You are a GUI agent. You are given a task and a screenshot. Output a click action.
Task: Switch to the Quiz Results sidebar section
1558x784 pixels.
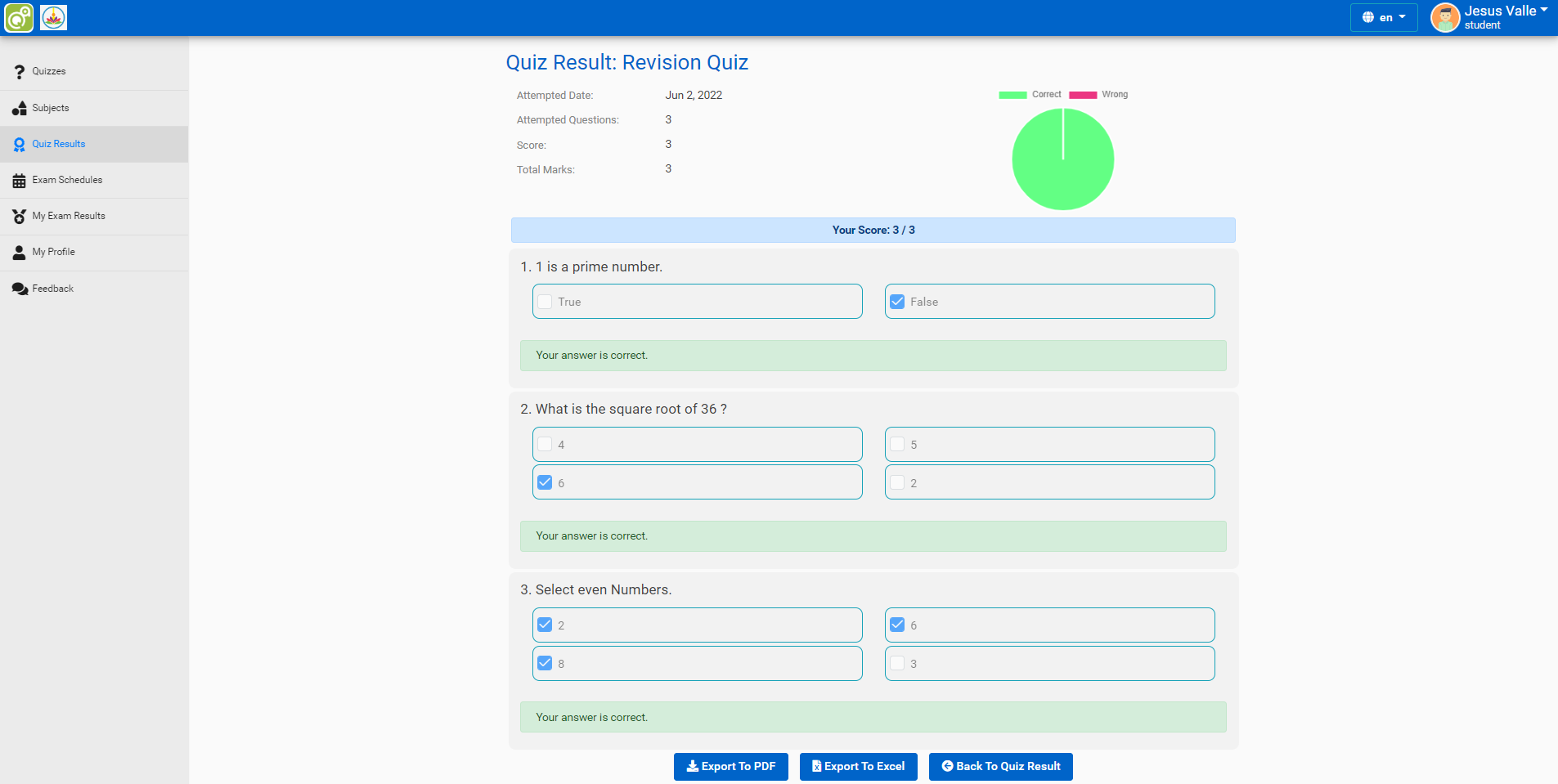point(57,144)
